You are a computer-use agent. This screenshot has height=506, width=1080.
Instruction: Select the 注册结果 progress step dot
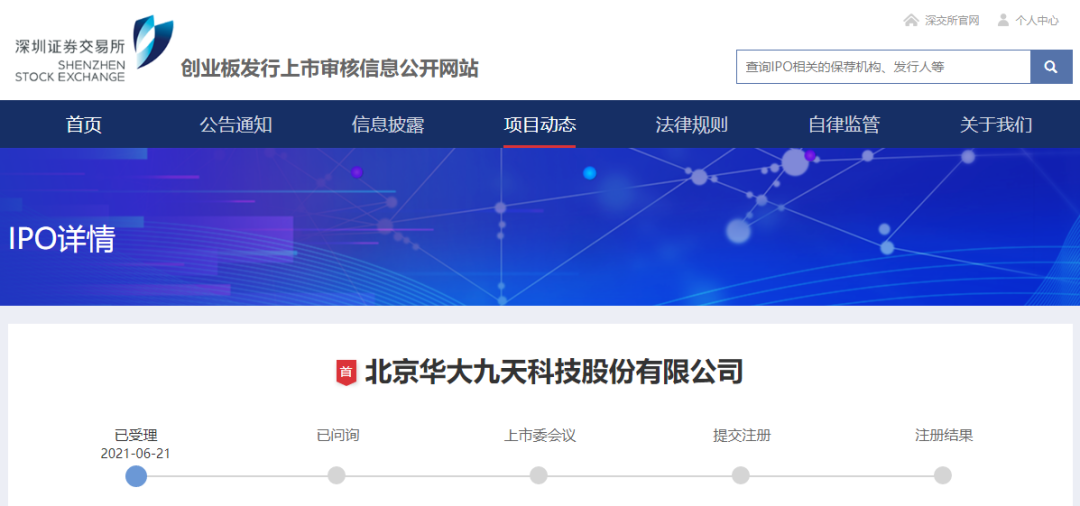click(x=943, y=476)
